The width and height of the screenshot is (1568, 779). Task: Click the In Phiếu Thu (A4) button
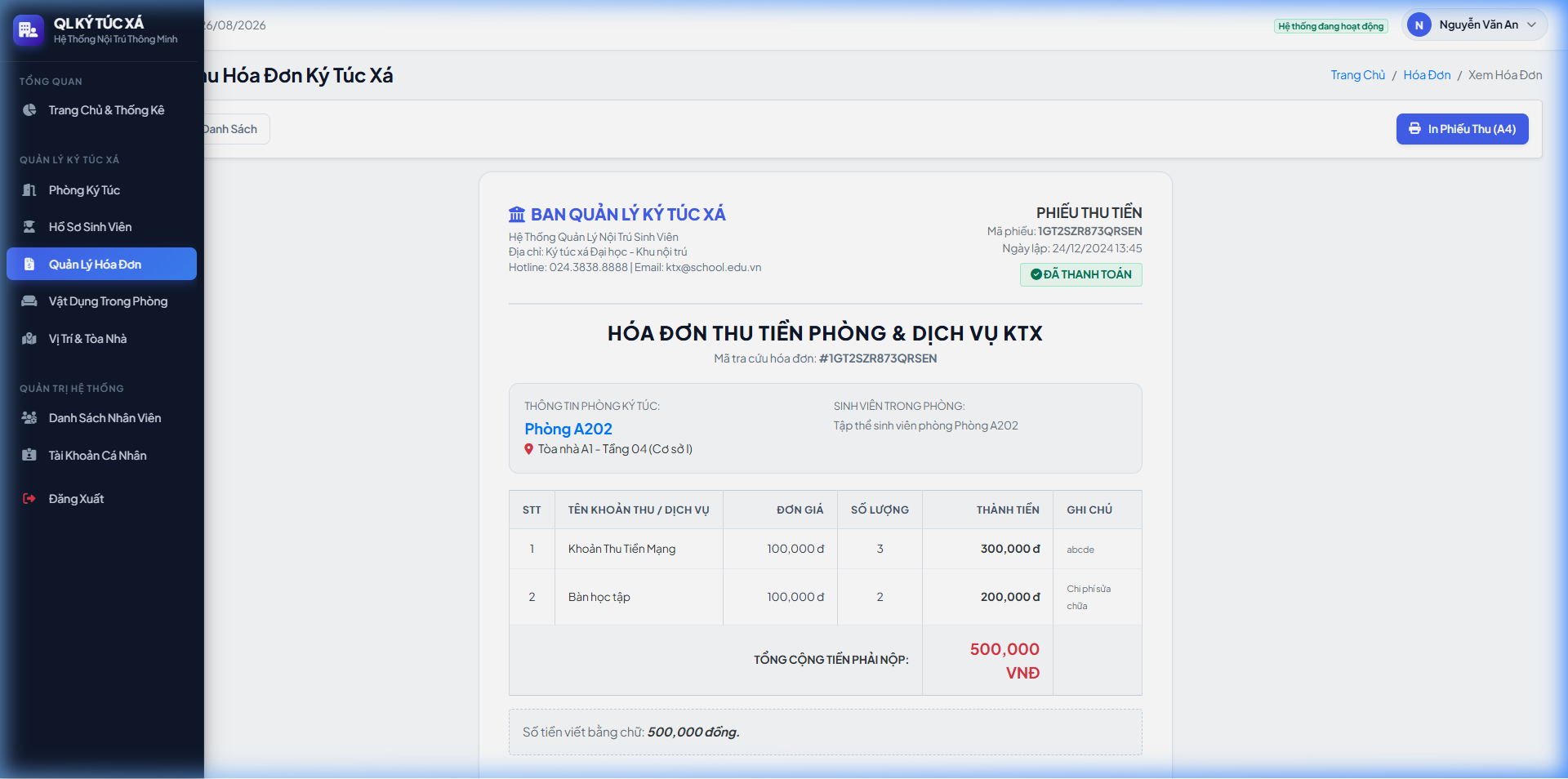click(x=1462, y=129)
